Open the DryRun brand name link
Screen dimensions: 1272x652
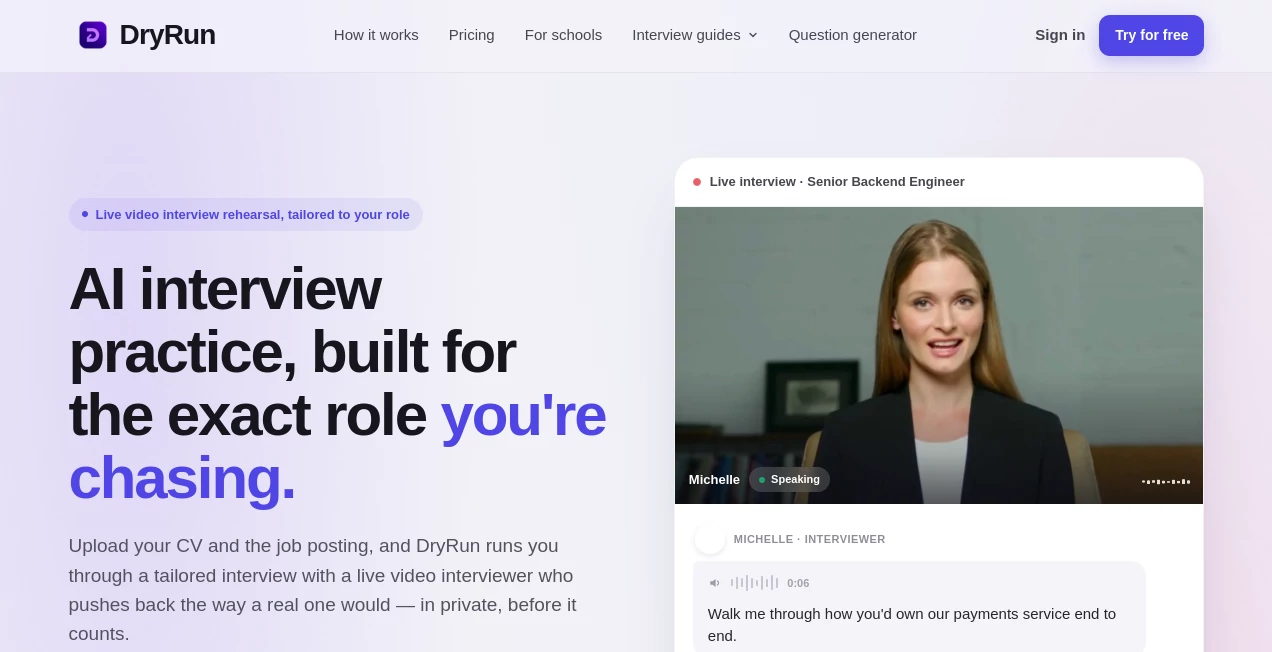(x=167, y=35)
